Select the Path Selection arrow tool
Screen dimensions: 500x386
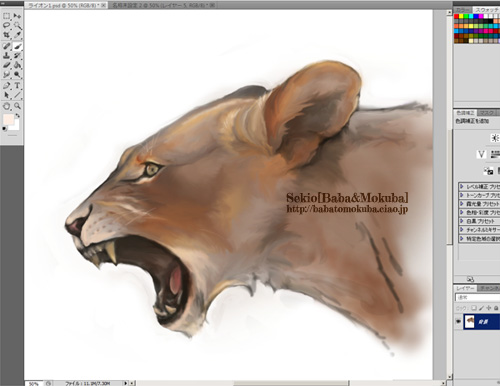click(x=7, y=95)
